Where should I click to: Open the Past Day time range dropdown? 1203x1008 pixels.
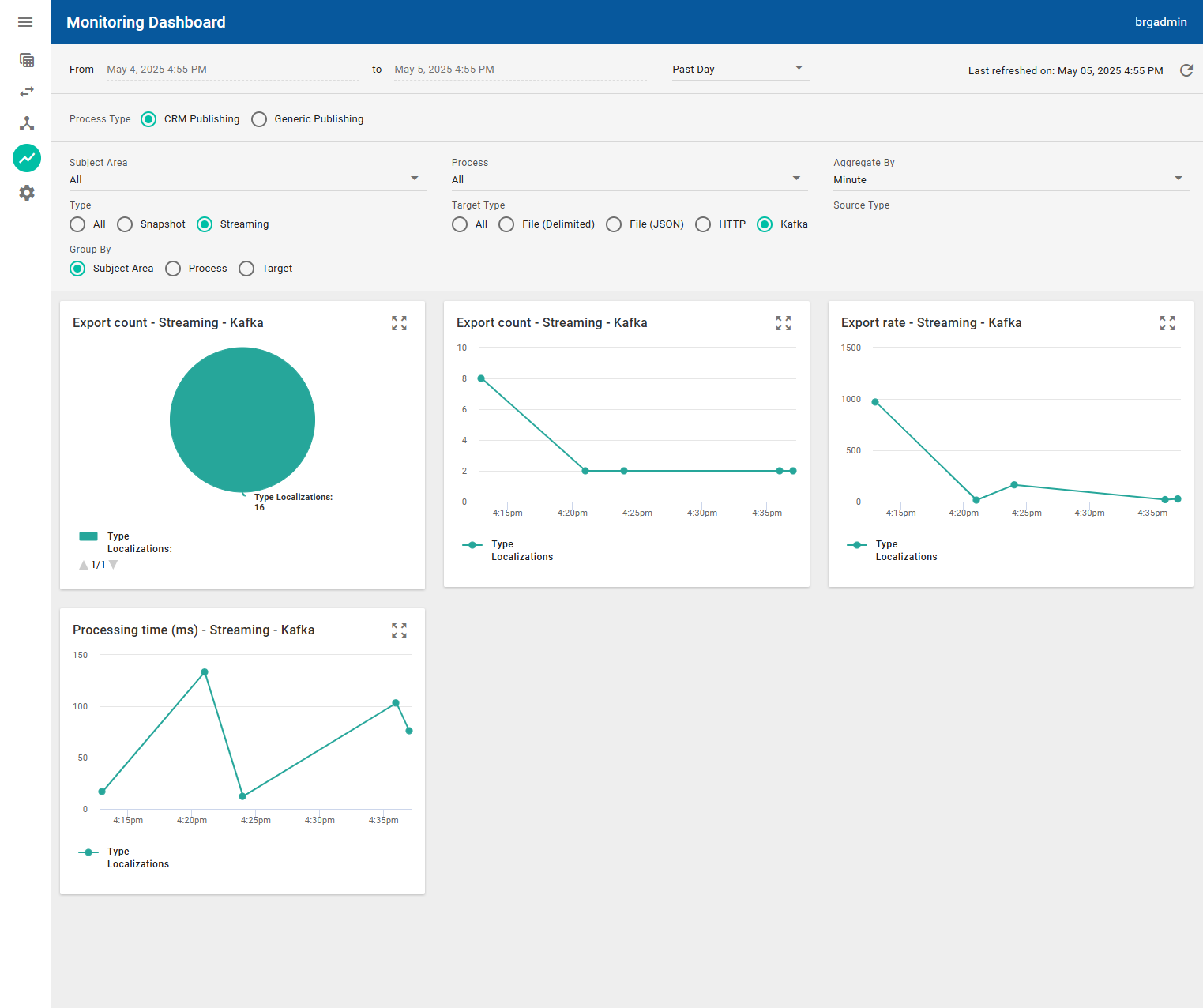[x=739, y=69]
